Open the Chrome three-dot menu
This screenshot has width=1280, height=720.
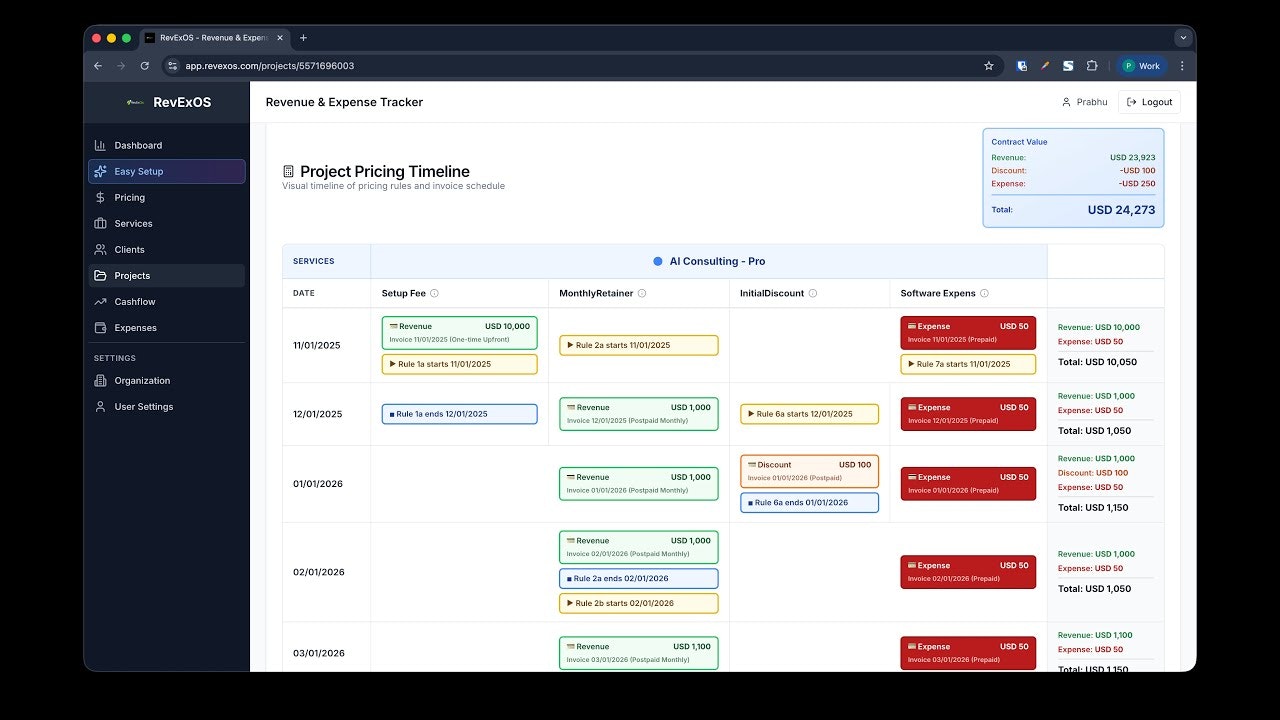[1182, 66]
